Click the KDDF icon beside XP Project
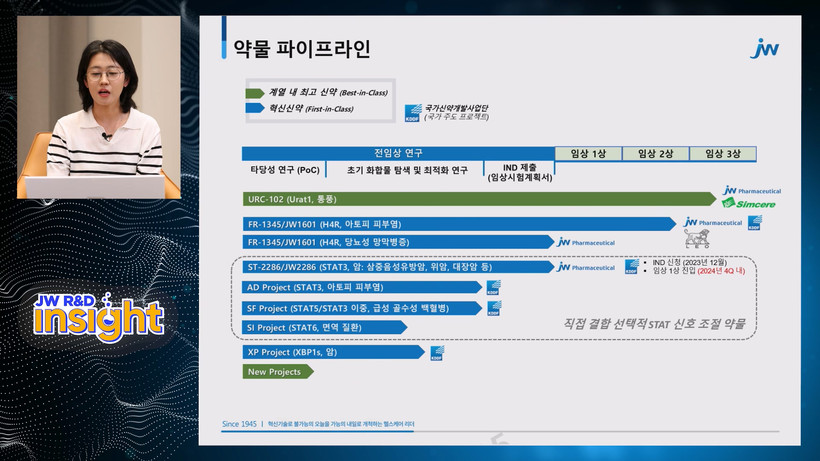 click(x=437, y=352)
